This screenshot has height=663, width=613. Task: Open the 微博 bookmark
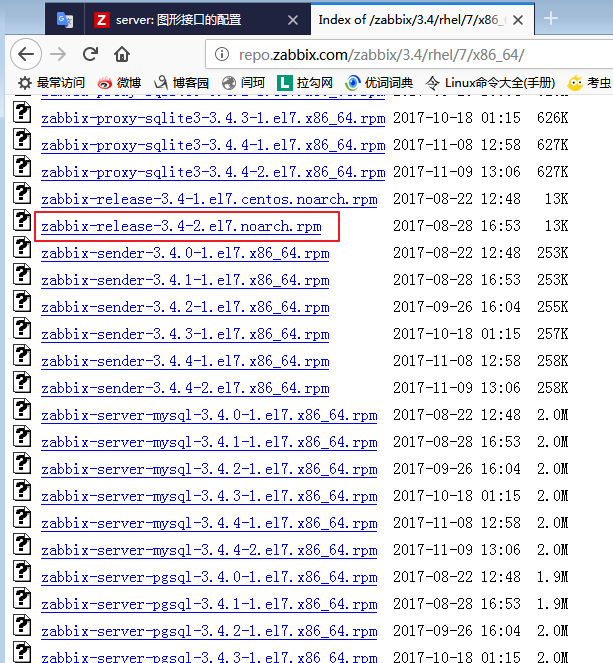(x=119, y=83)
